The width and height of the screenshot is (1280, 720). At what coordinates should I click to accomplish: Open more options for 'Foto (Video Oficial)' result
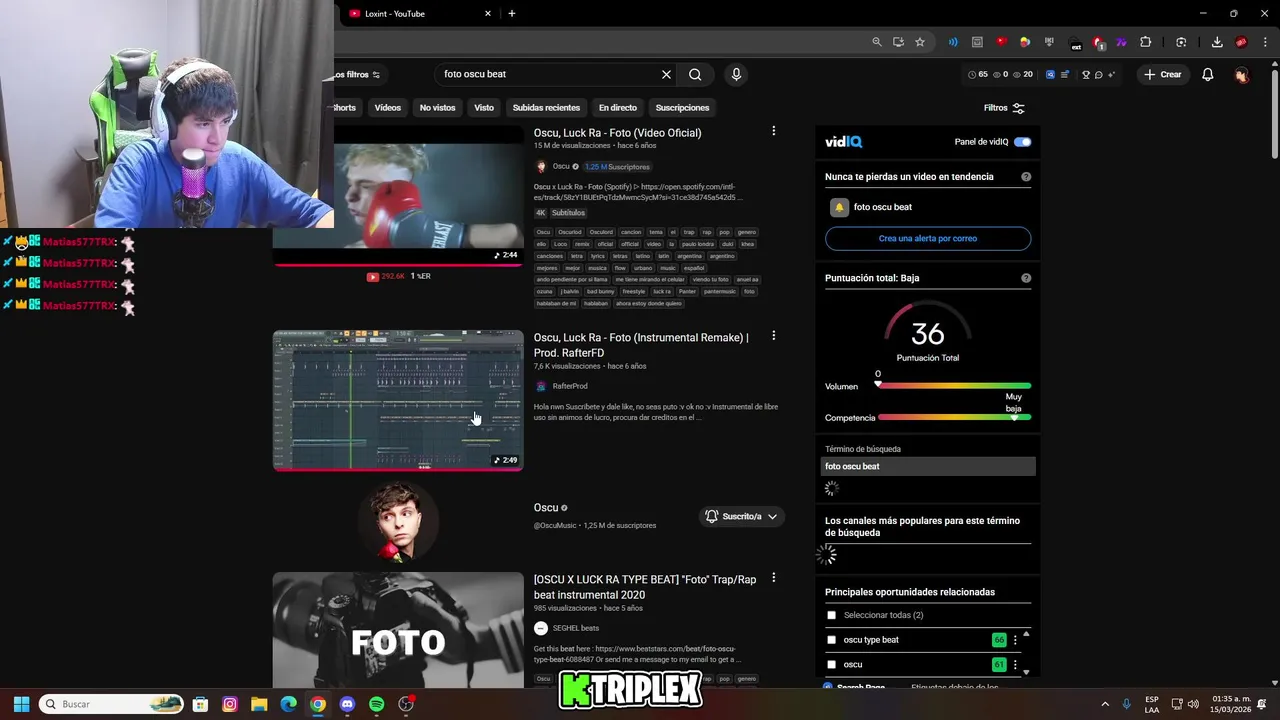(x=773, y=131)
